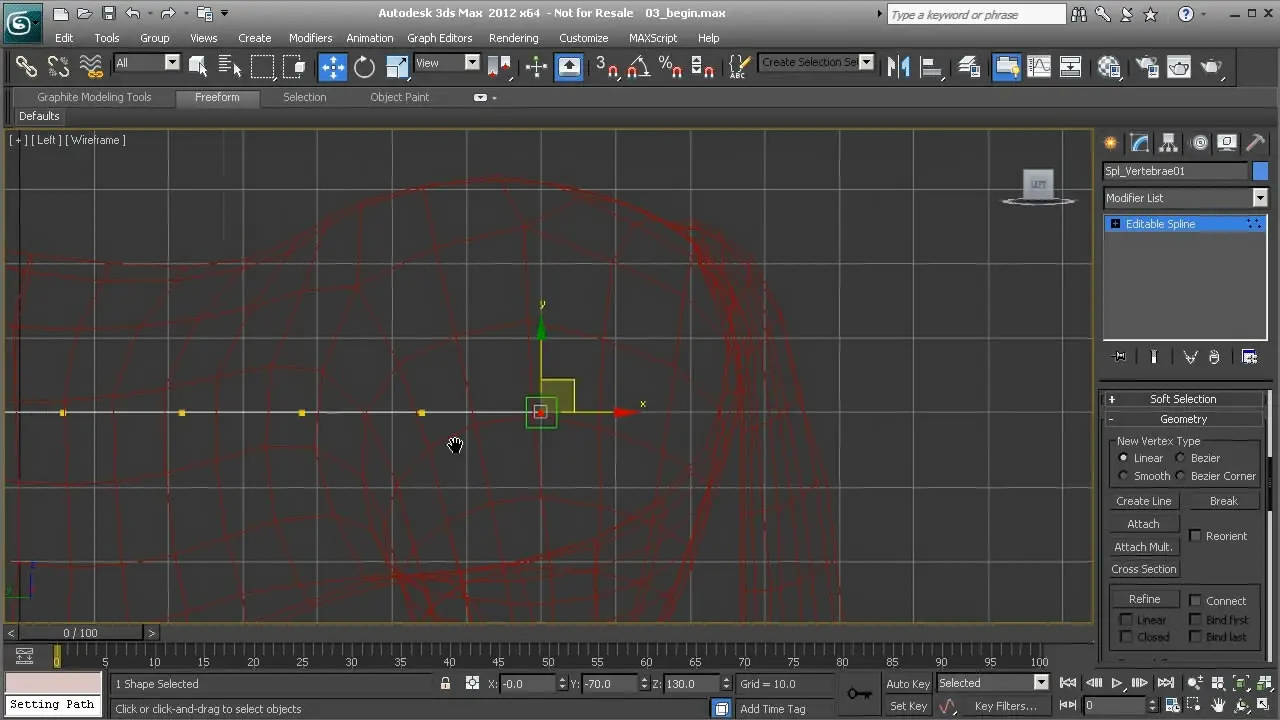Click the Create Line button
This screenshot has height=720, width=1280.
click(x=1144, y=501)
